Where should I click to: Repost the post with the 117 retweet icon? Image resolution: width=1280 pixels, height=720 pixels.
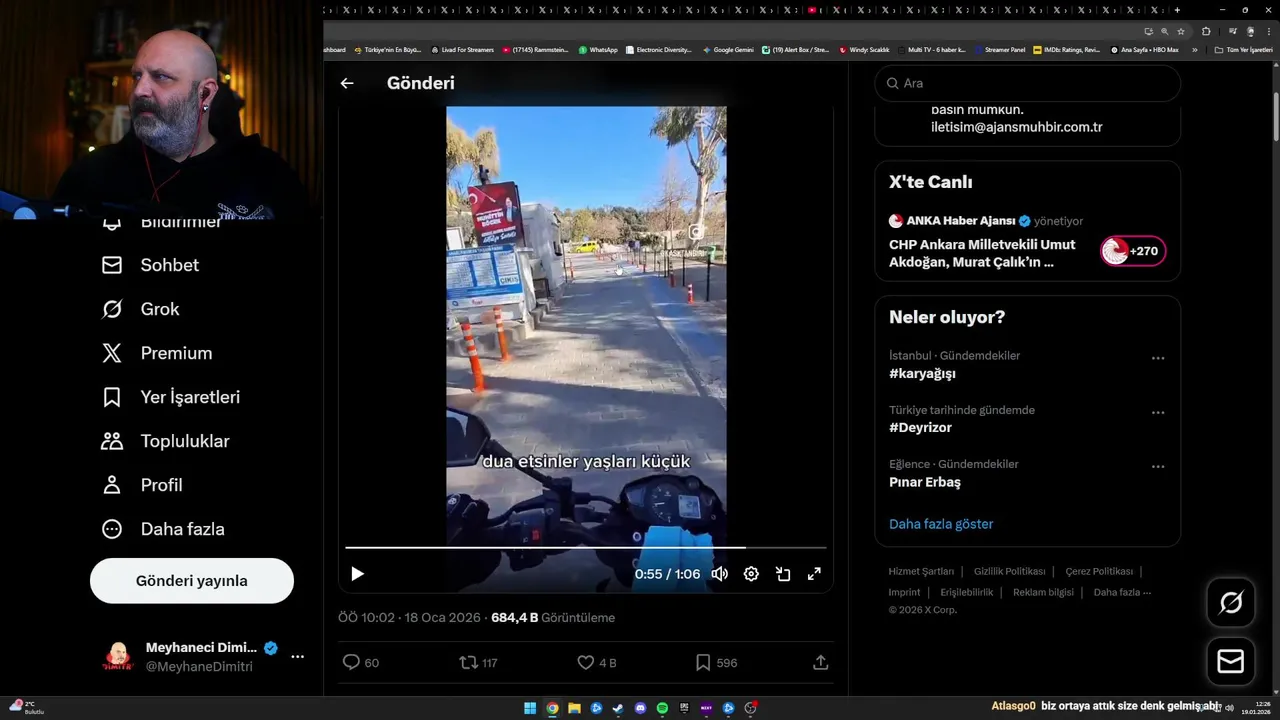478,662
